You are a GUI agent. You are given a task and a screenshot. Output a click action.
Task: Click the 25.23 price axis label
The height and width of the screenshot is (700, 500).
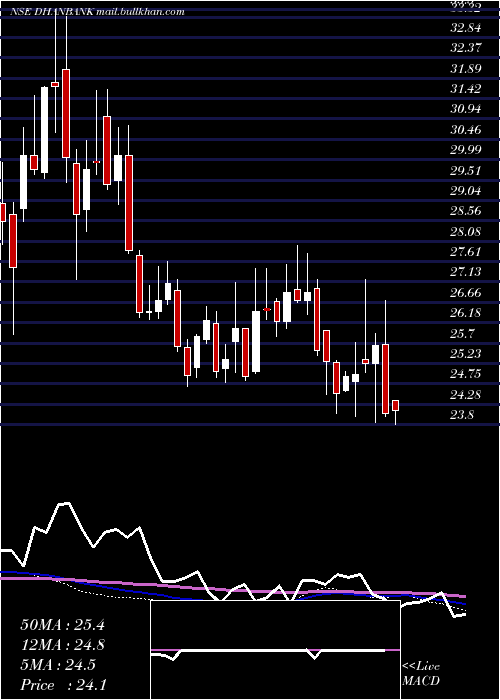click(466, 354)
